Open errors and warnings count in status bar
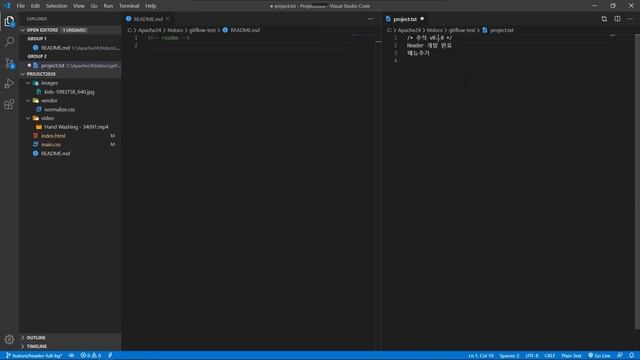The image size is (640, 360). pyautogui.click(x=91, y=356)
